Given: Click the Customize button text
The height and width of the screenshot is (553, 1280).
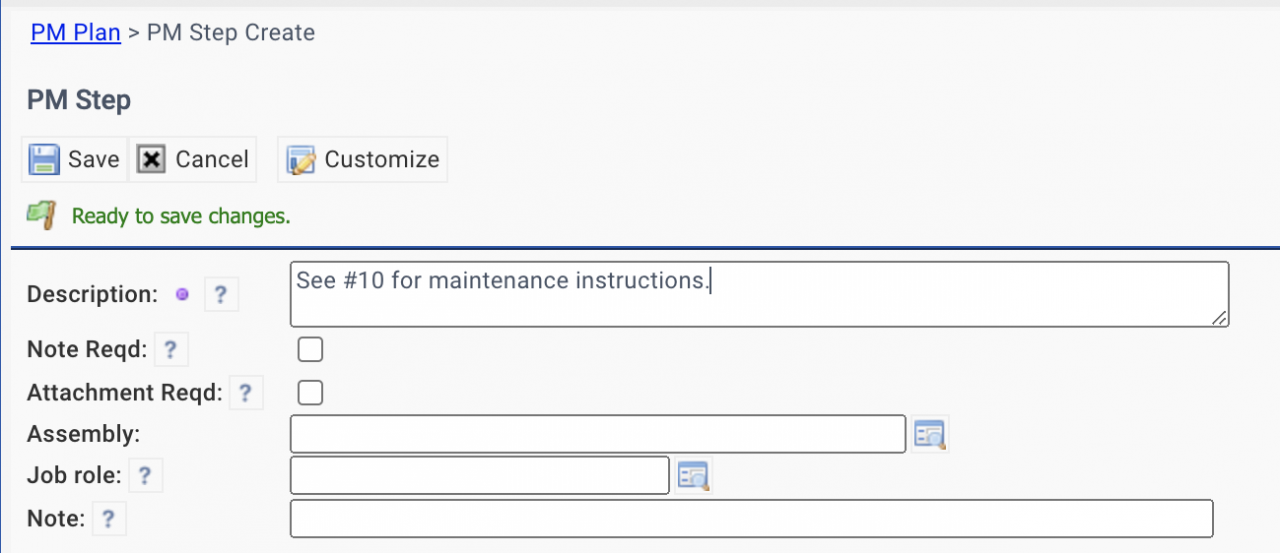Looking at the screenshot, I should coord(382,160).
